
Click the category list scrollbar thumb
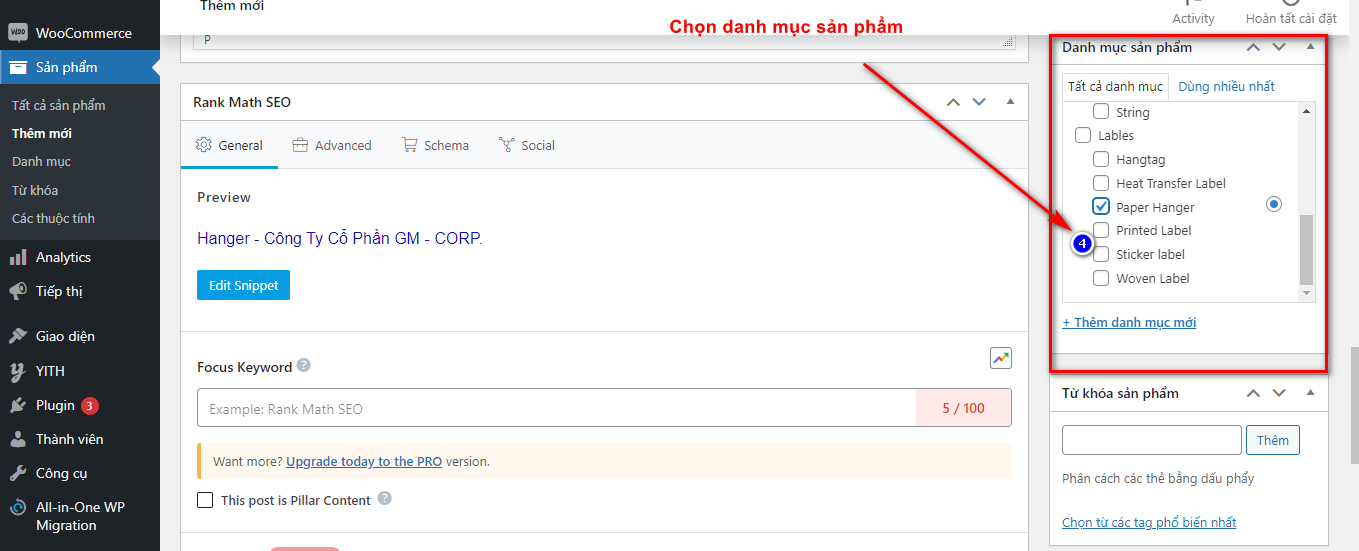click(x=1306, y=249)
